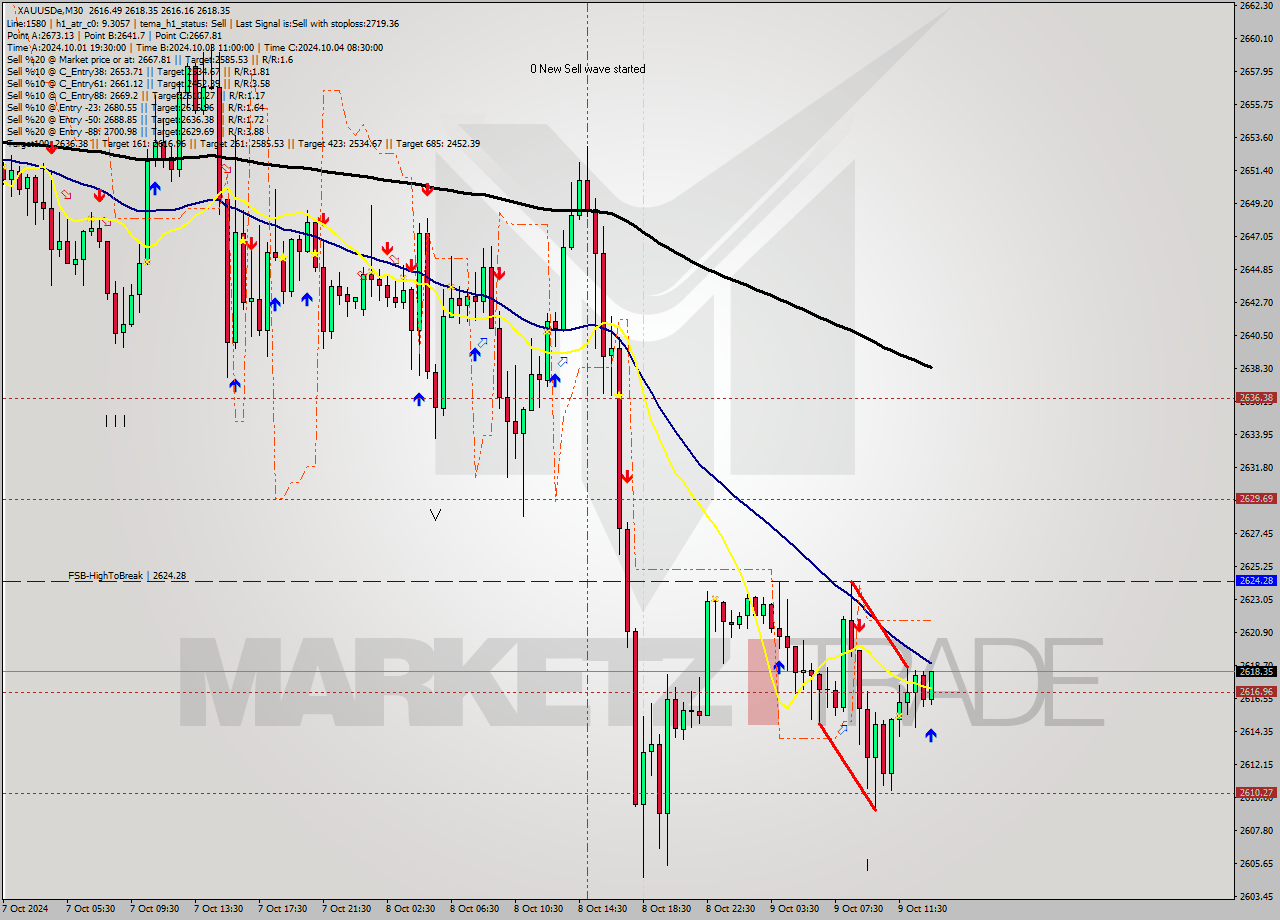Click the 2624.28 blue price tag
Screen dimensions: 1280x920
tap(1255, 581)
